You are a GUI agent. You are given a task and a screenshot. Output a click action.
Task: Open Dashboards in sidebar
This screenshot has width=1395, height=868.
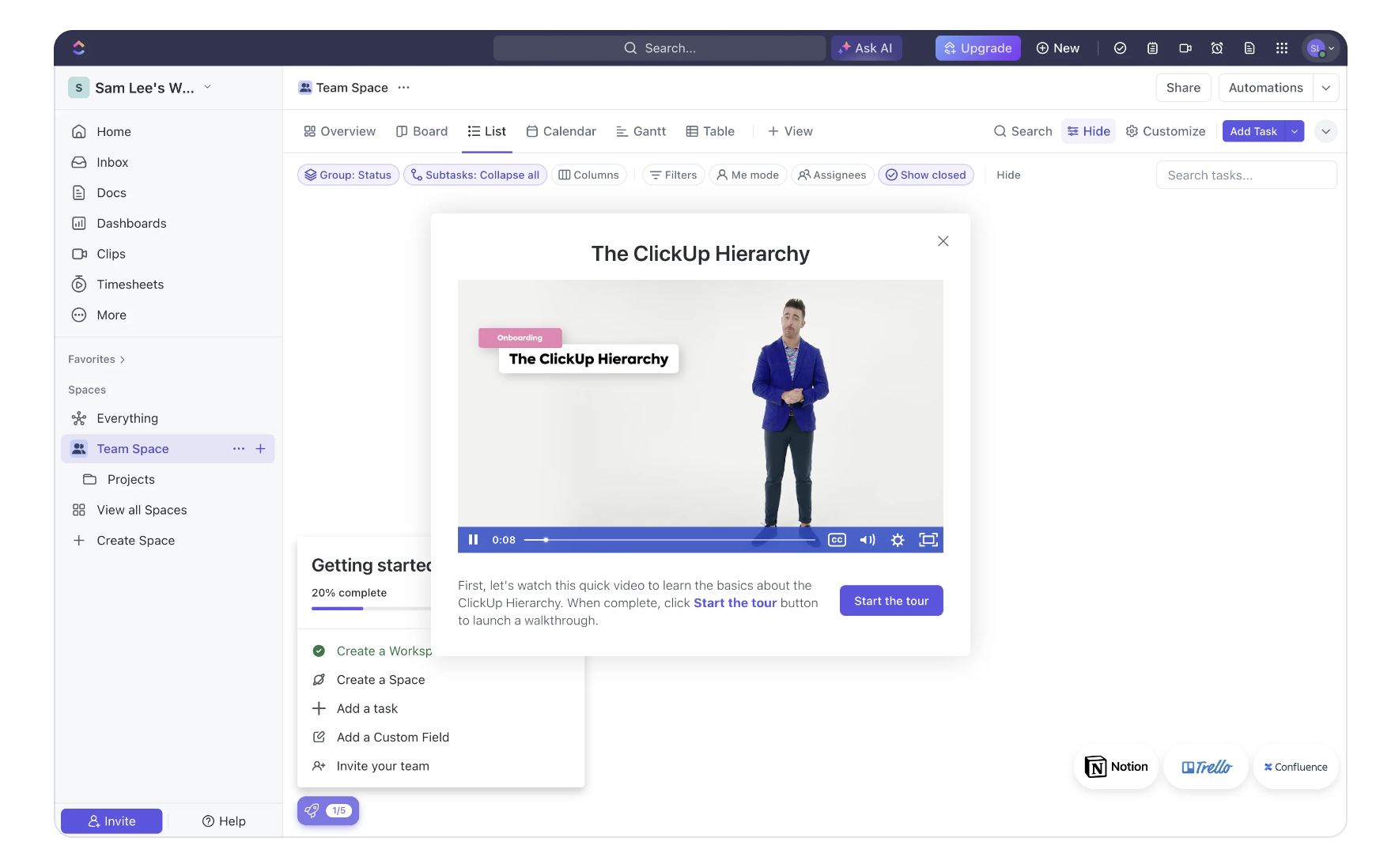coord(131,223)
